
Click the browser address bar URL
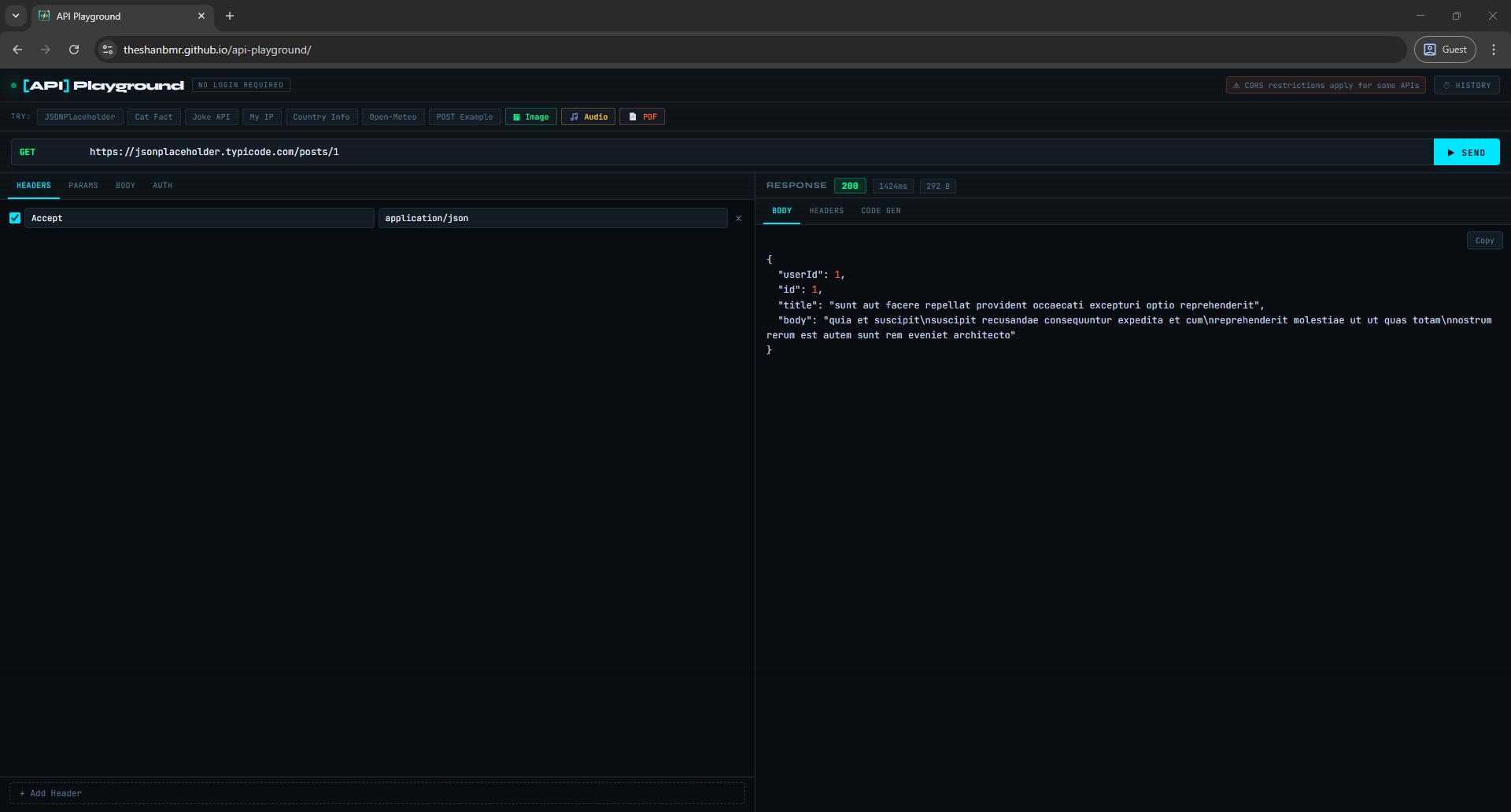217,50
